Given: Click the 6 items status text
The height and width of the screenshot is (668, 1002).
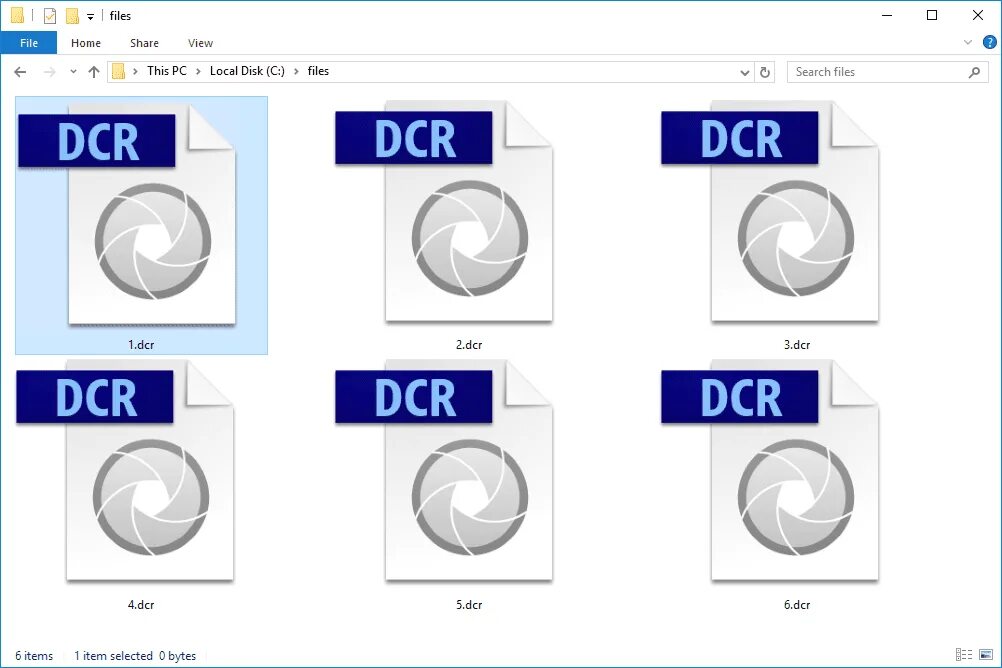Looking at the screenshot, I should [x=34, y=656].
